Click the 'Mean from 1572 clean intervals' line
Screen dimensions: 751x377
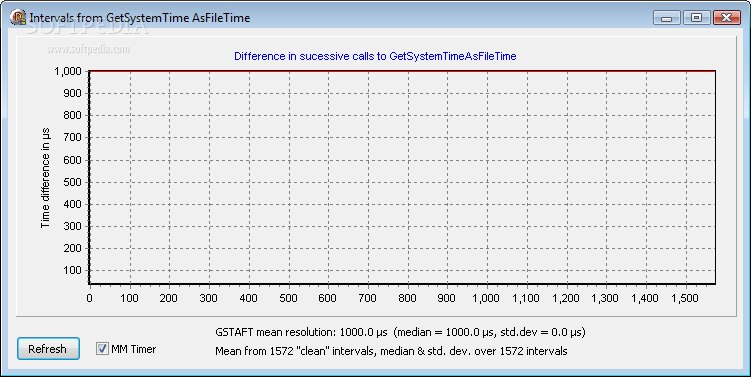click(391, 351)
